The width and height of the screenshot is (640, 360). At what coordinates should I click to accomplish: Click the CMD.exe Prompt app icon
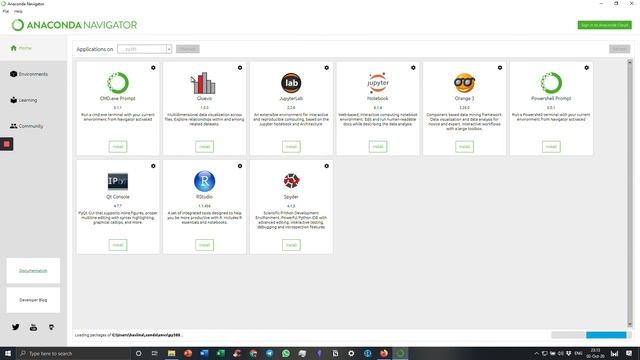118,83
